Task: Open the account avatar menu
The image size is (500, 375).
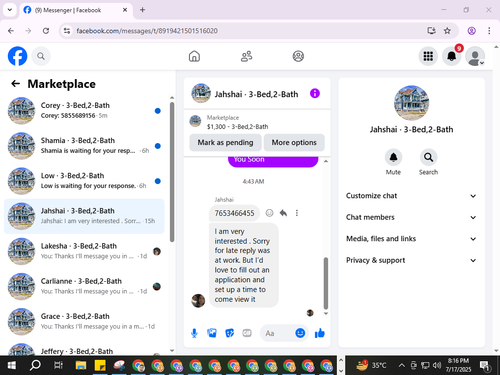Action: [475, 56]
